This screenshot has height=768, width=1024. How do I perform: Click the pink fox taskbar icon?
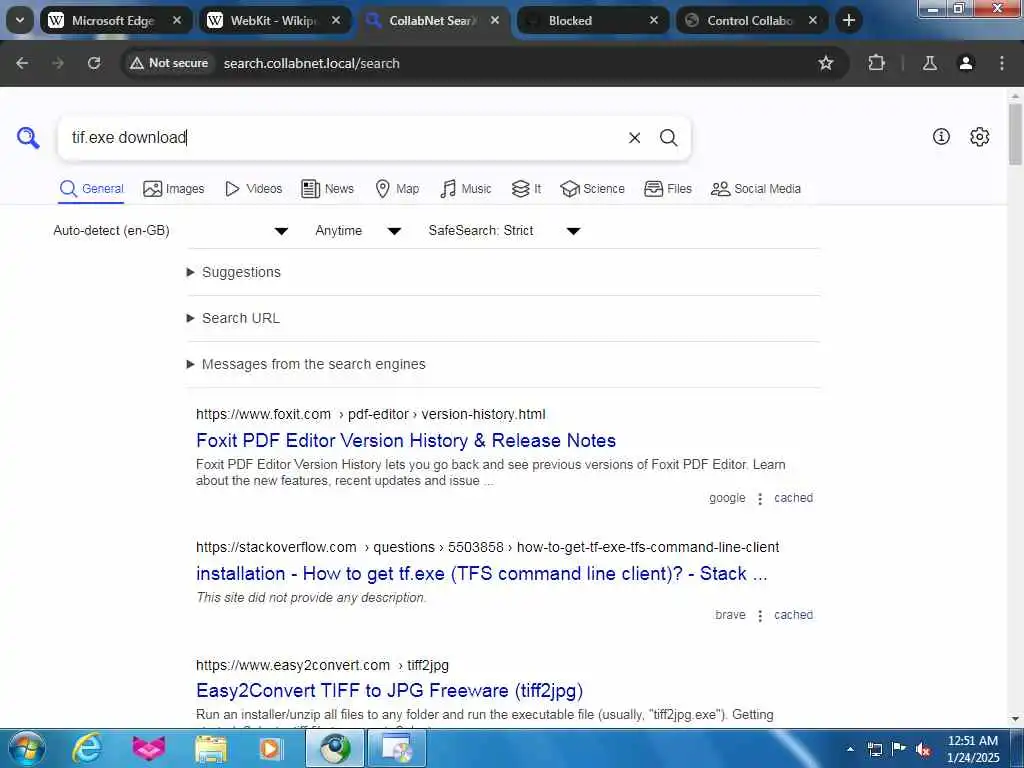tap(149, 749)
